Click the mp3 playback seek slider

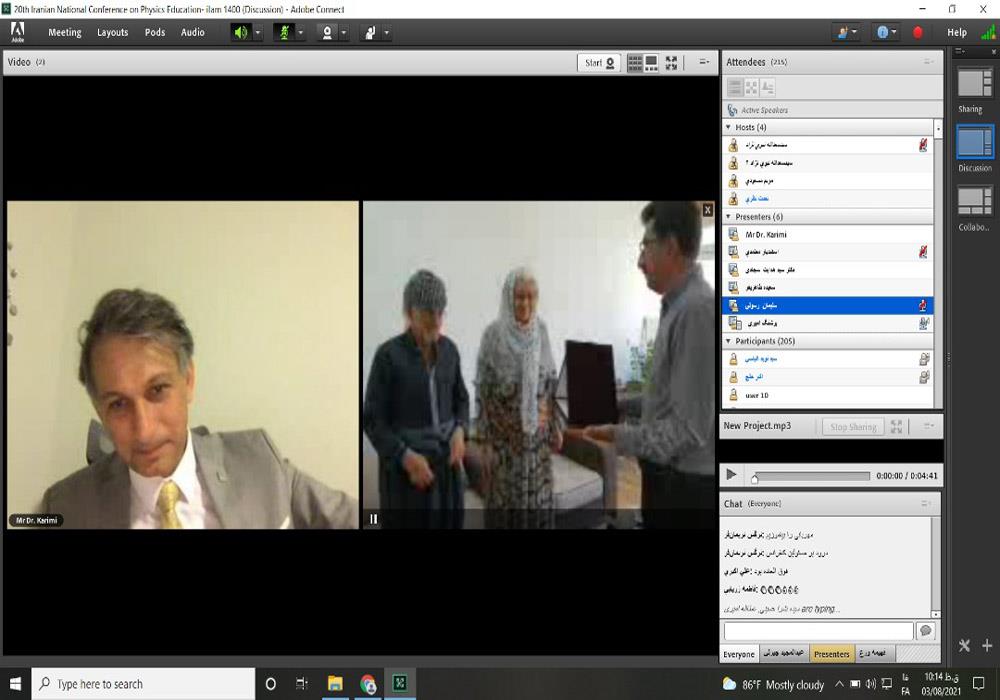[810, 476]
